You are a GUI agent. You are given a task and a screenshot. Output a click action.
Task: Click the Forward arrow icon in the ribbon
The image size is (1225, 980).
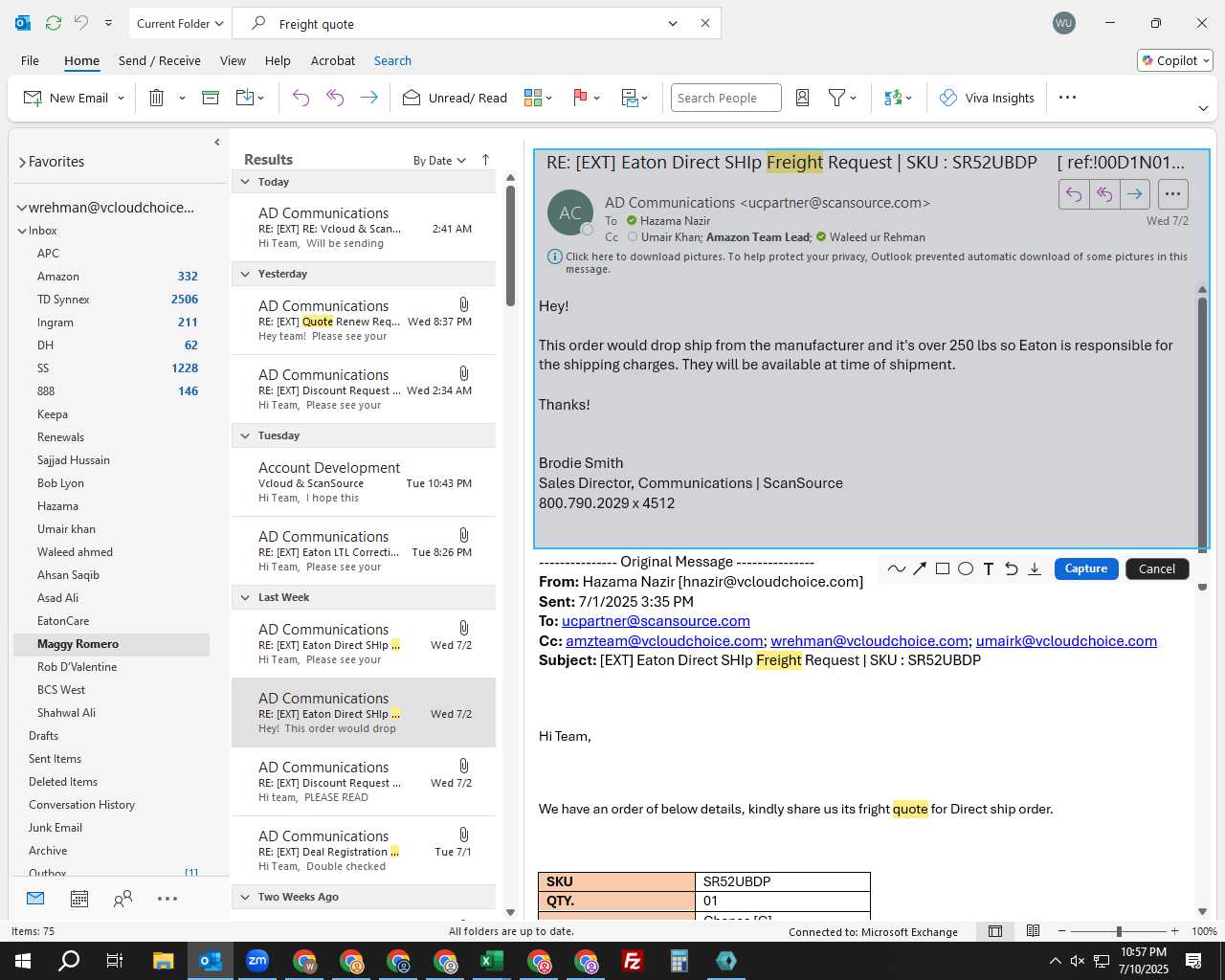click(x=368, y=98)
